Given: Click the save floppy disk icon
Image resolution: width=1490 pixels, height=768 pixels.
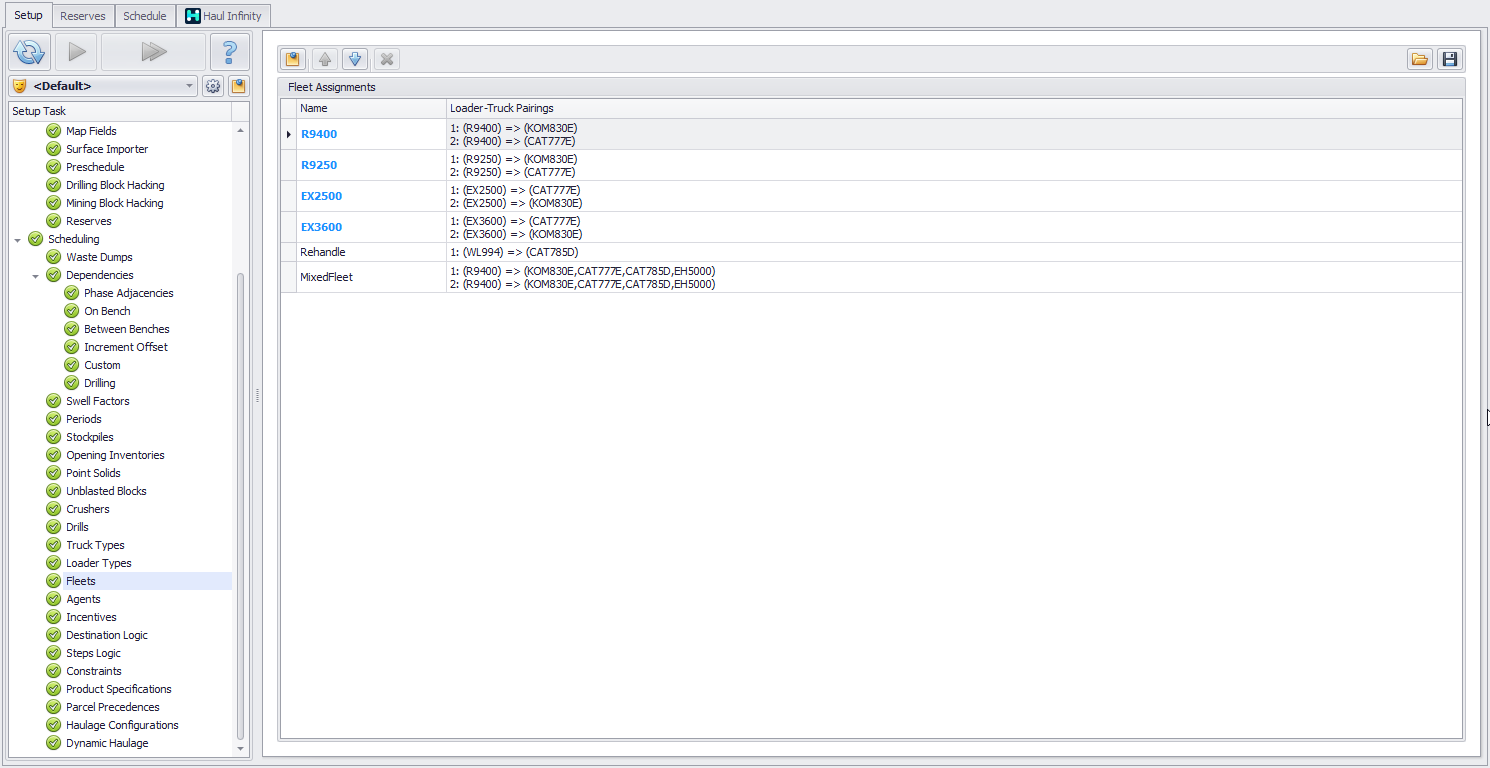Looking at the screenshot, I should tap(1450, 59).
